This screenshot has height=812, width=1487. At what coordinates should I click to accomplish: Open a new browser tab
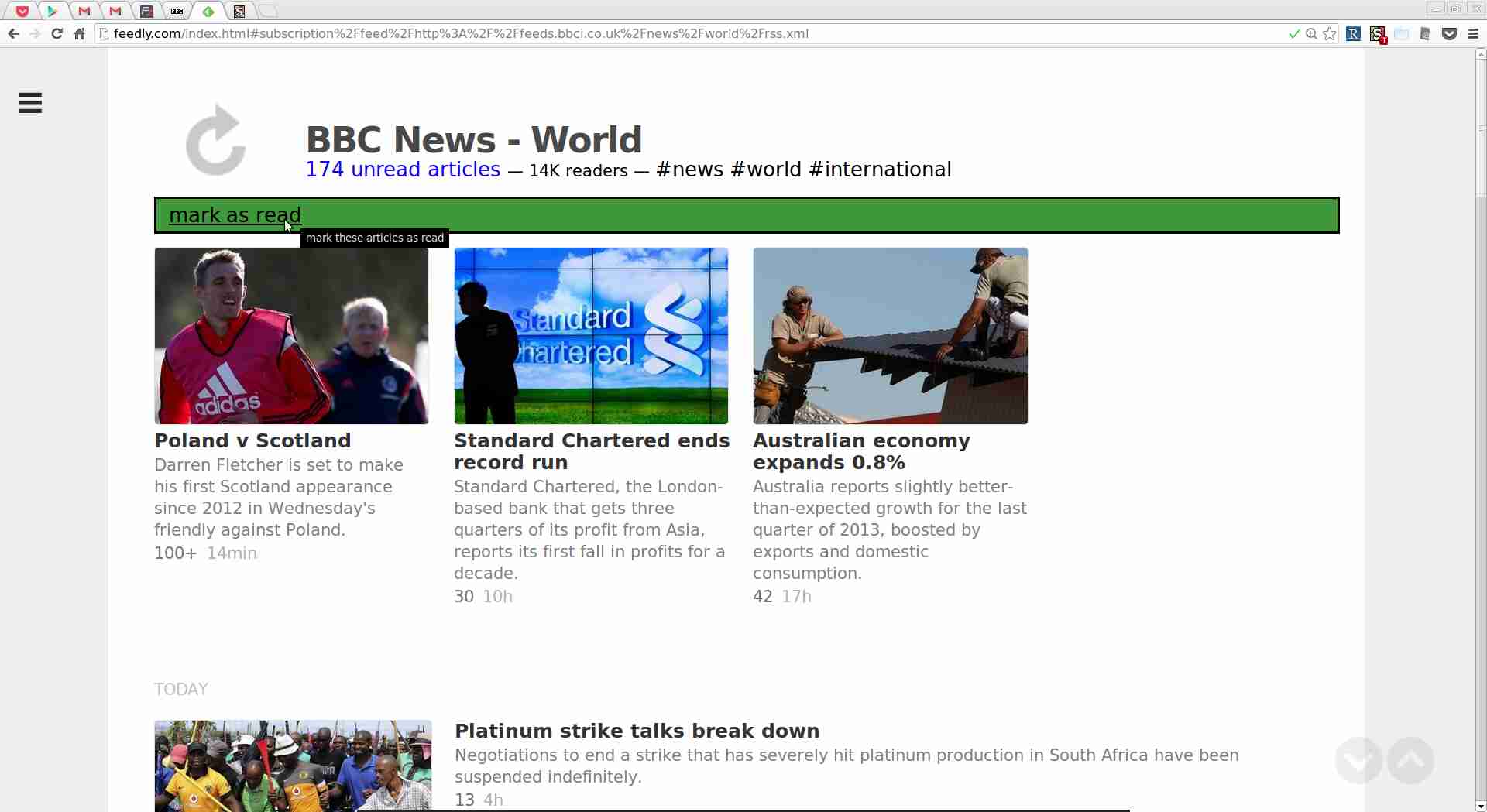[267, 11]
